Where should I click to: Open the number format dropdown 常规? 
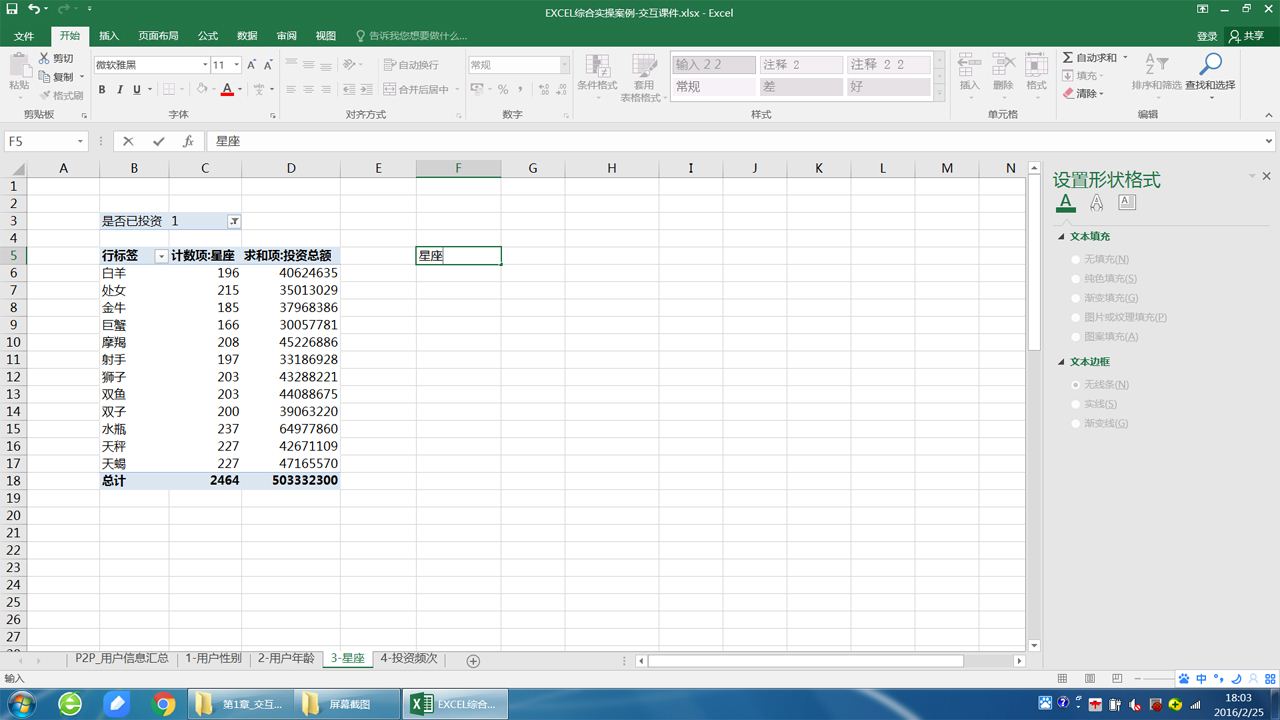564,65
